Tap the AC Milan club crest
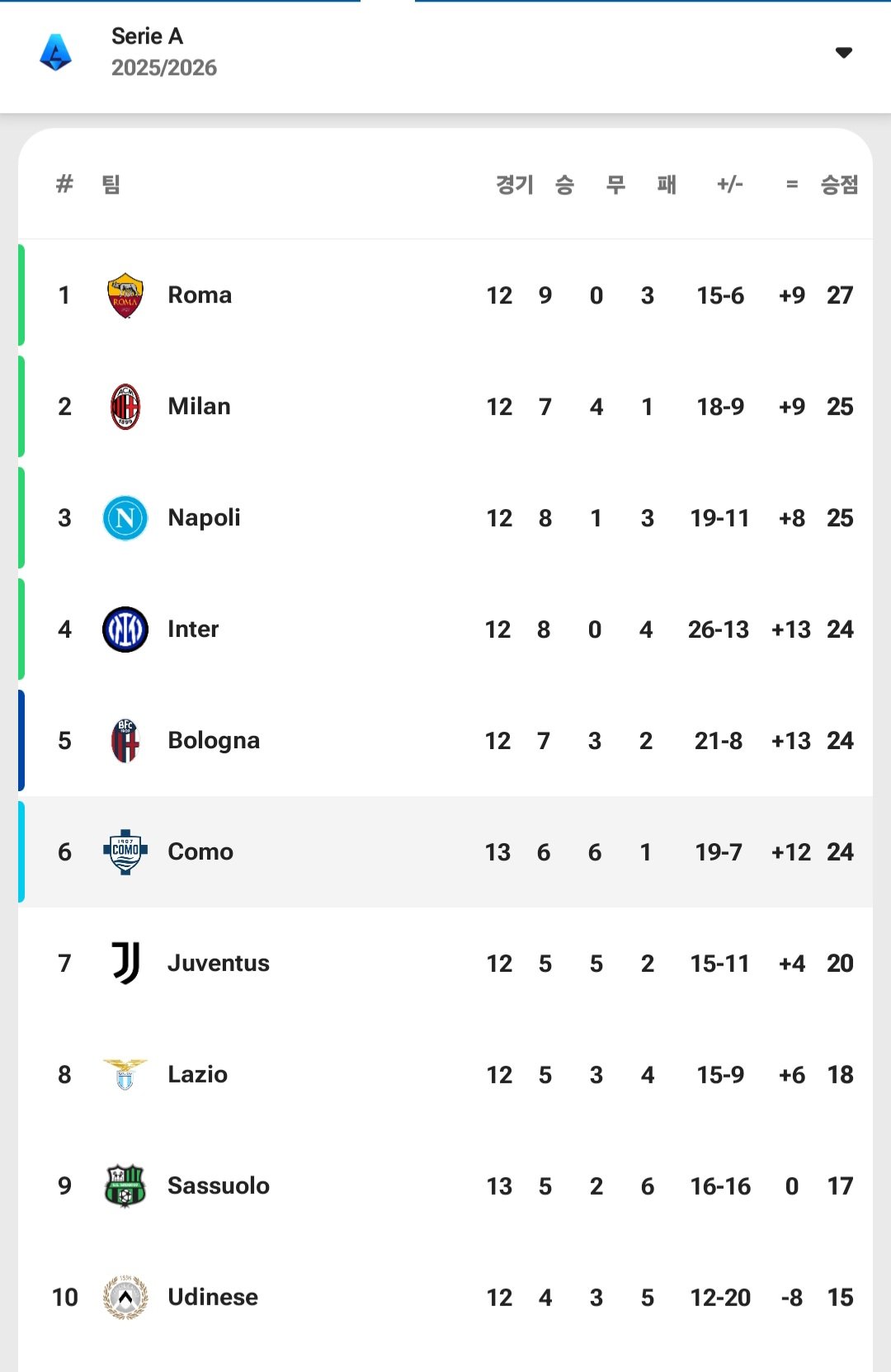This screenshot has height=1372, width=891. coord(125,407)
